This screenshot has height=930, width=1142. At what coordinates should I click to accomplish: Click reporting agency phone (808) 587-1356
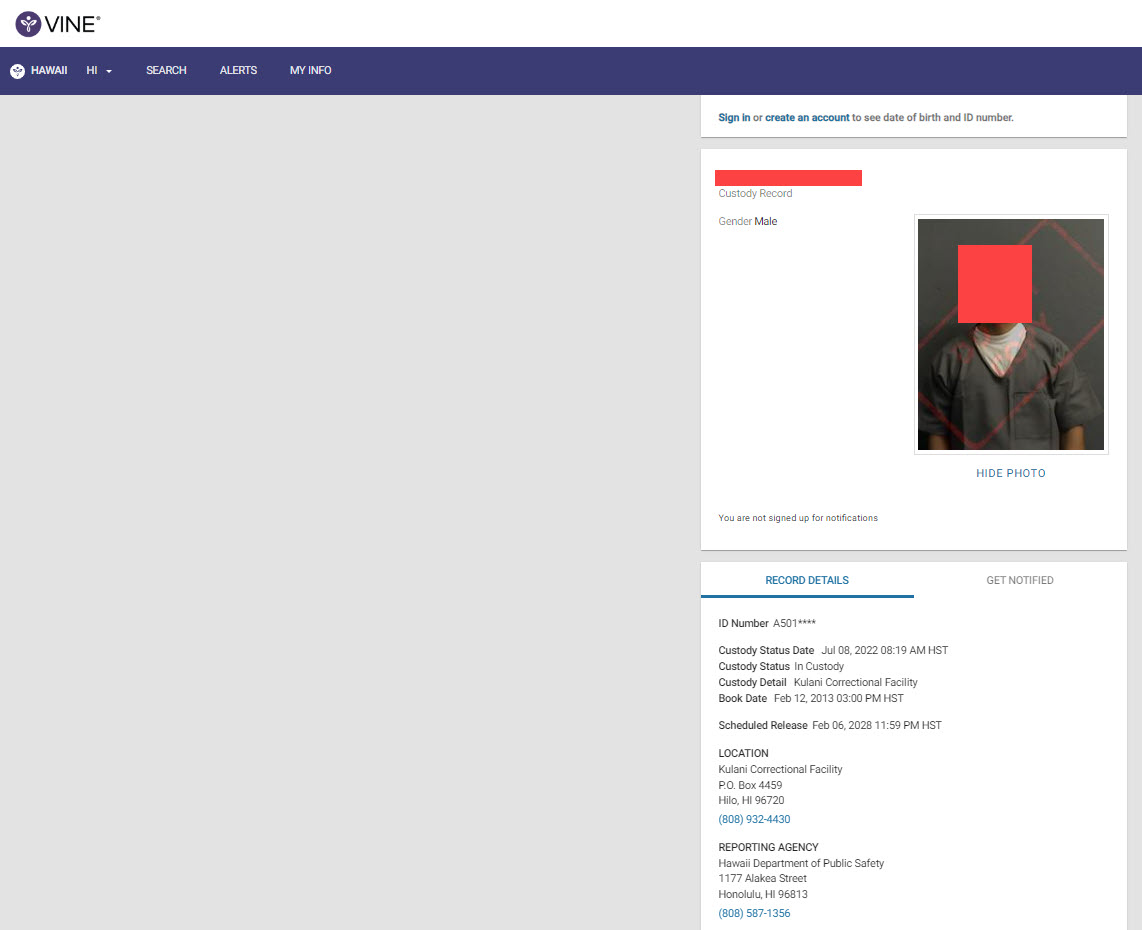(x=754, y=914)
